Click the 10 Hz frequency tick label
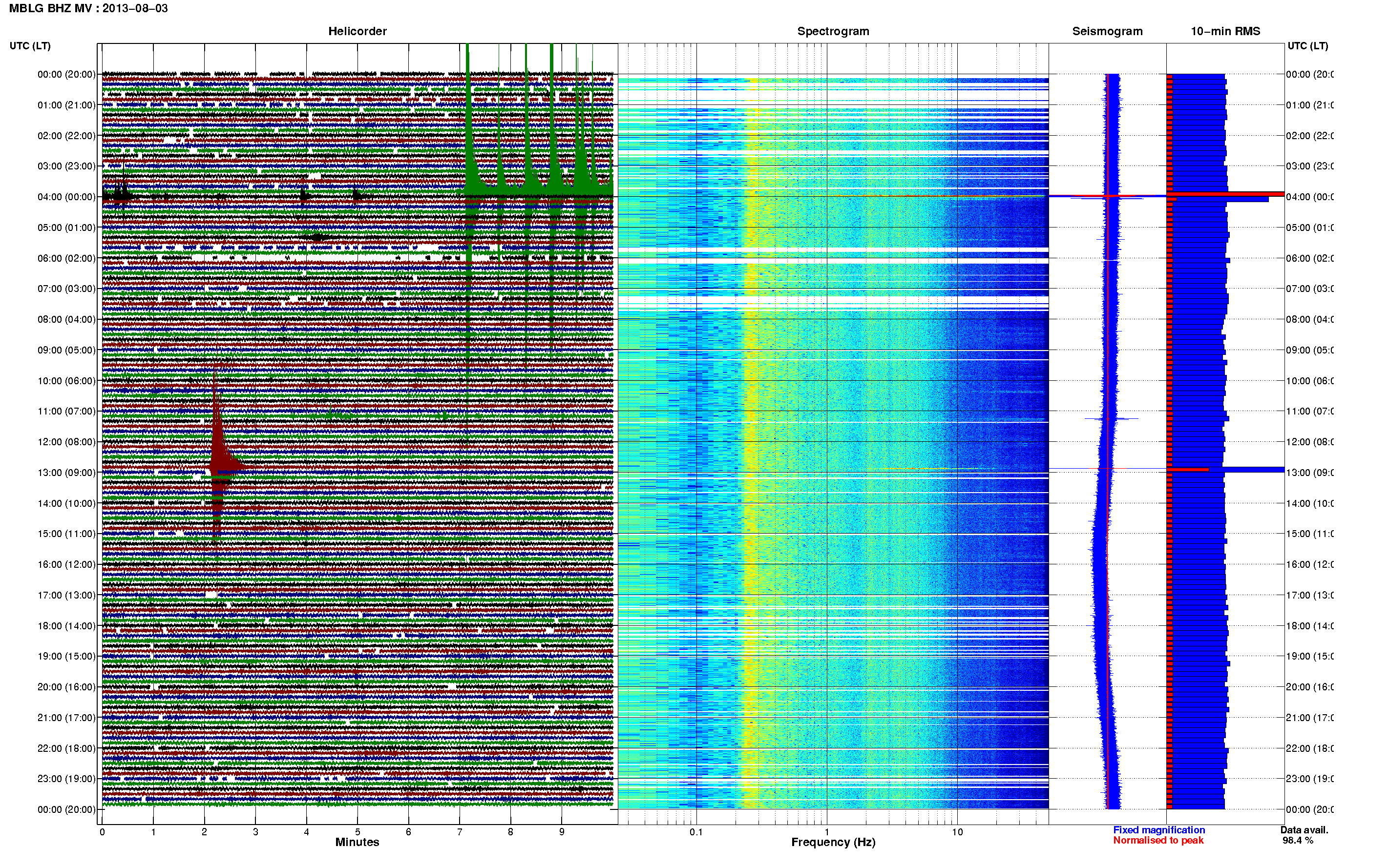This screenshot has width=1389, height=868. click(x=957, y=832)
